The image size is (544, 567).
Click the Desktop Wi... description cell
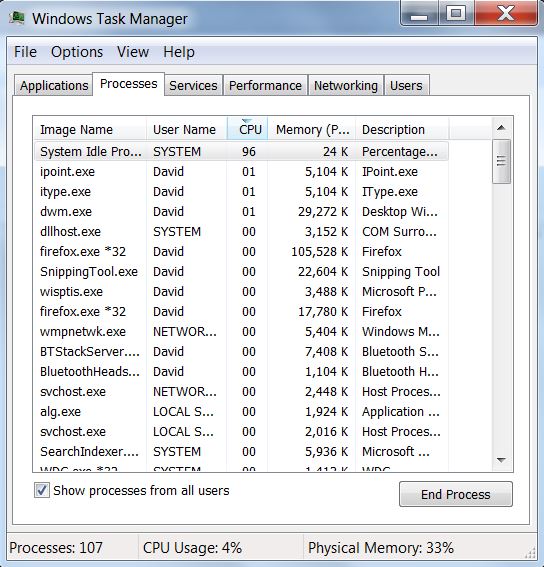400,212
